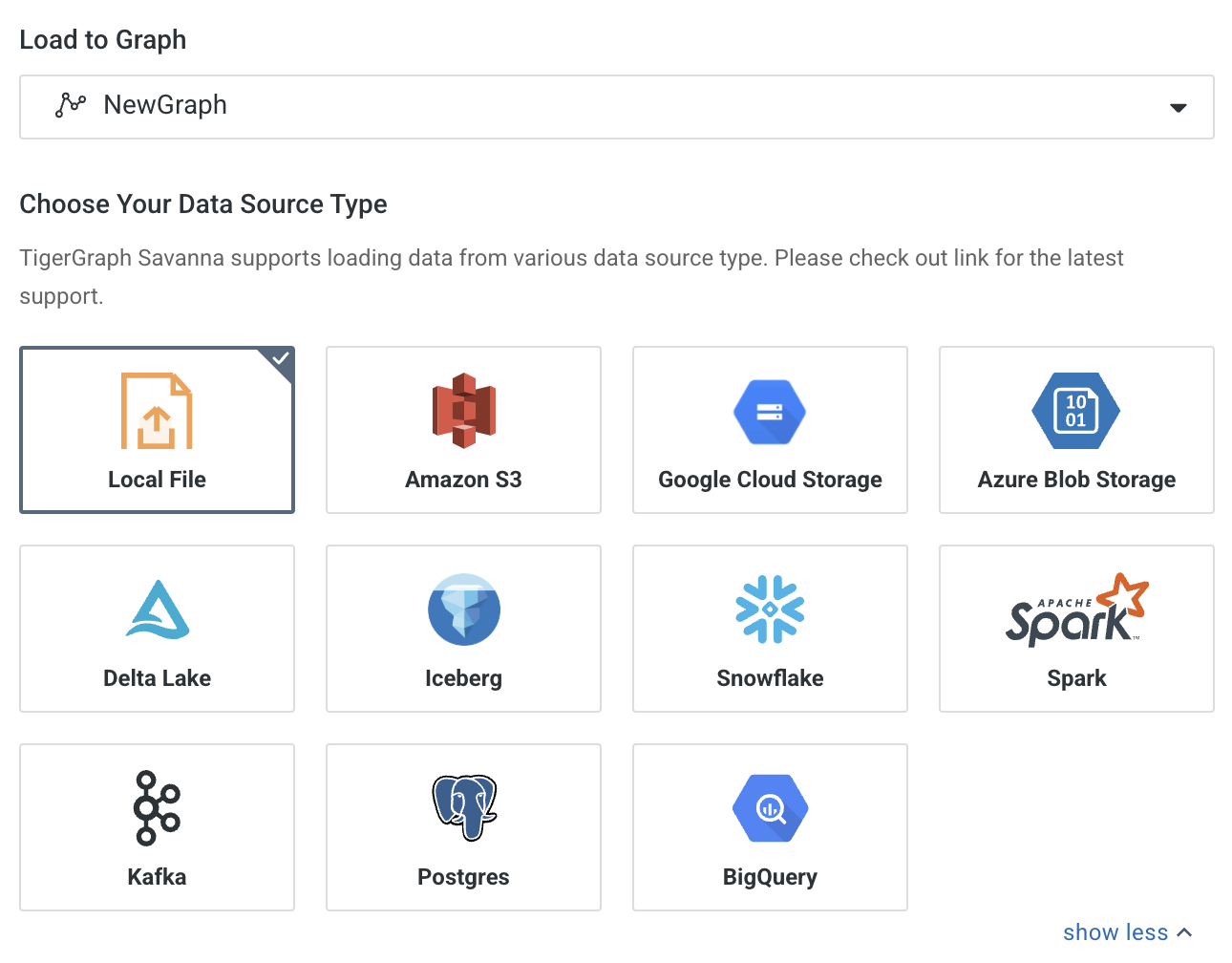Screen dimensions: 1232x963
Task: Click the Snowflake logo icon
Action: [x=770, y=609]
